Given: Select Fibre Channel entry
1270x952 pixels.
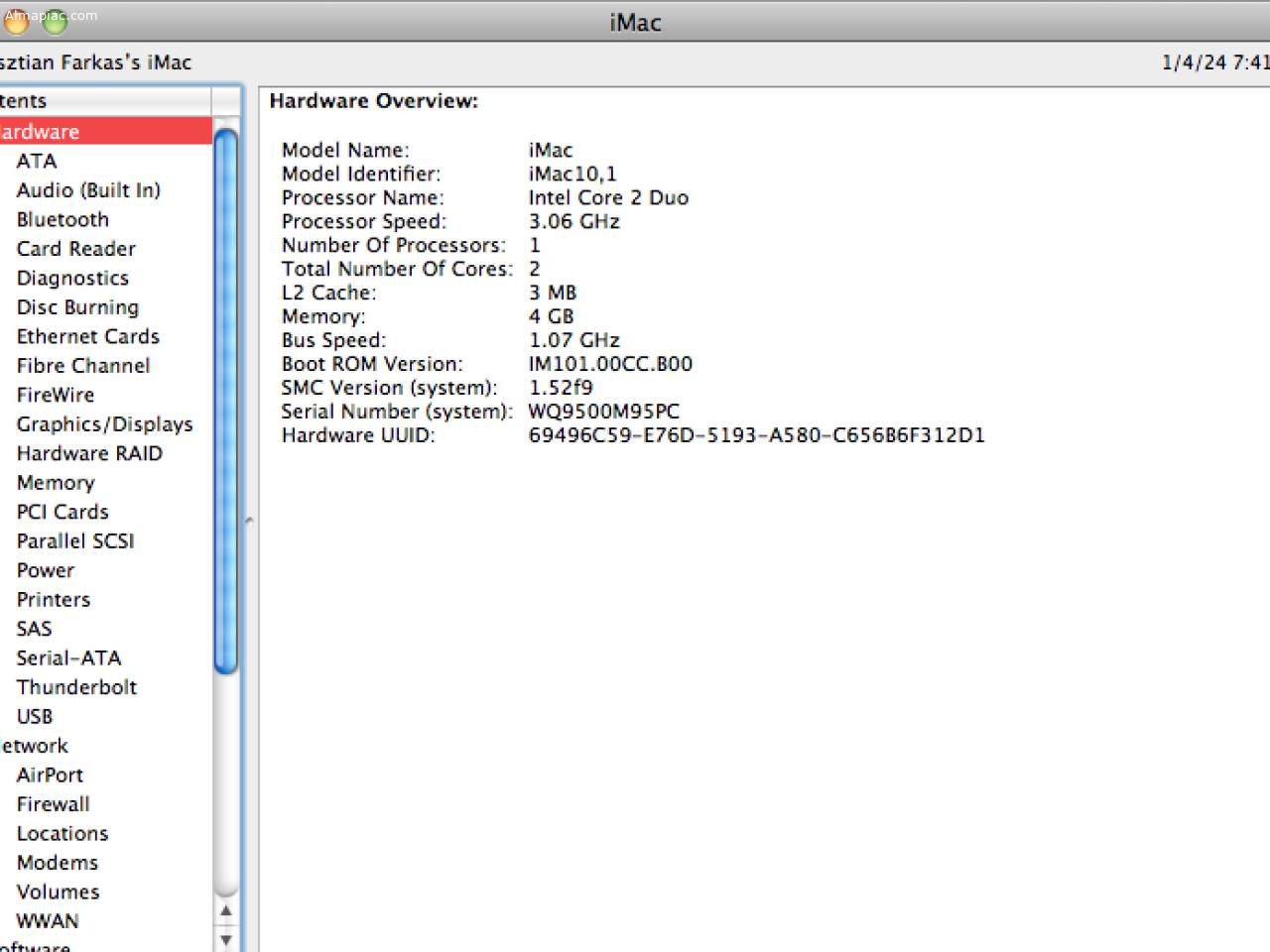Looking at the screenshot, I should (x=83, y=366).
